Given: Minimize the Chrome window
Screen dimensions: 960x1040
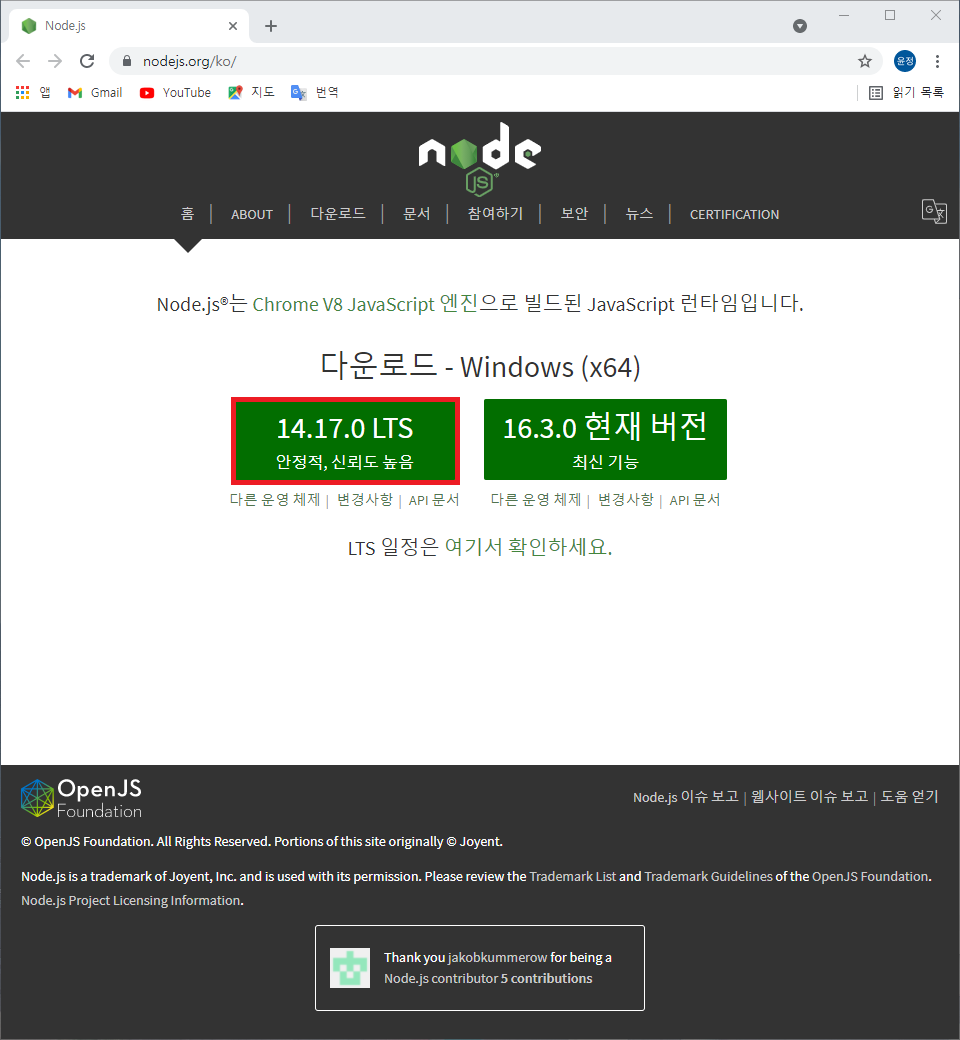Looking at the screenshot, I should 844,15.
